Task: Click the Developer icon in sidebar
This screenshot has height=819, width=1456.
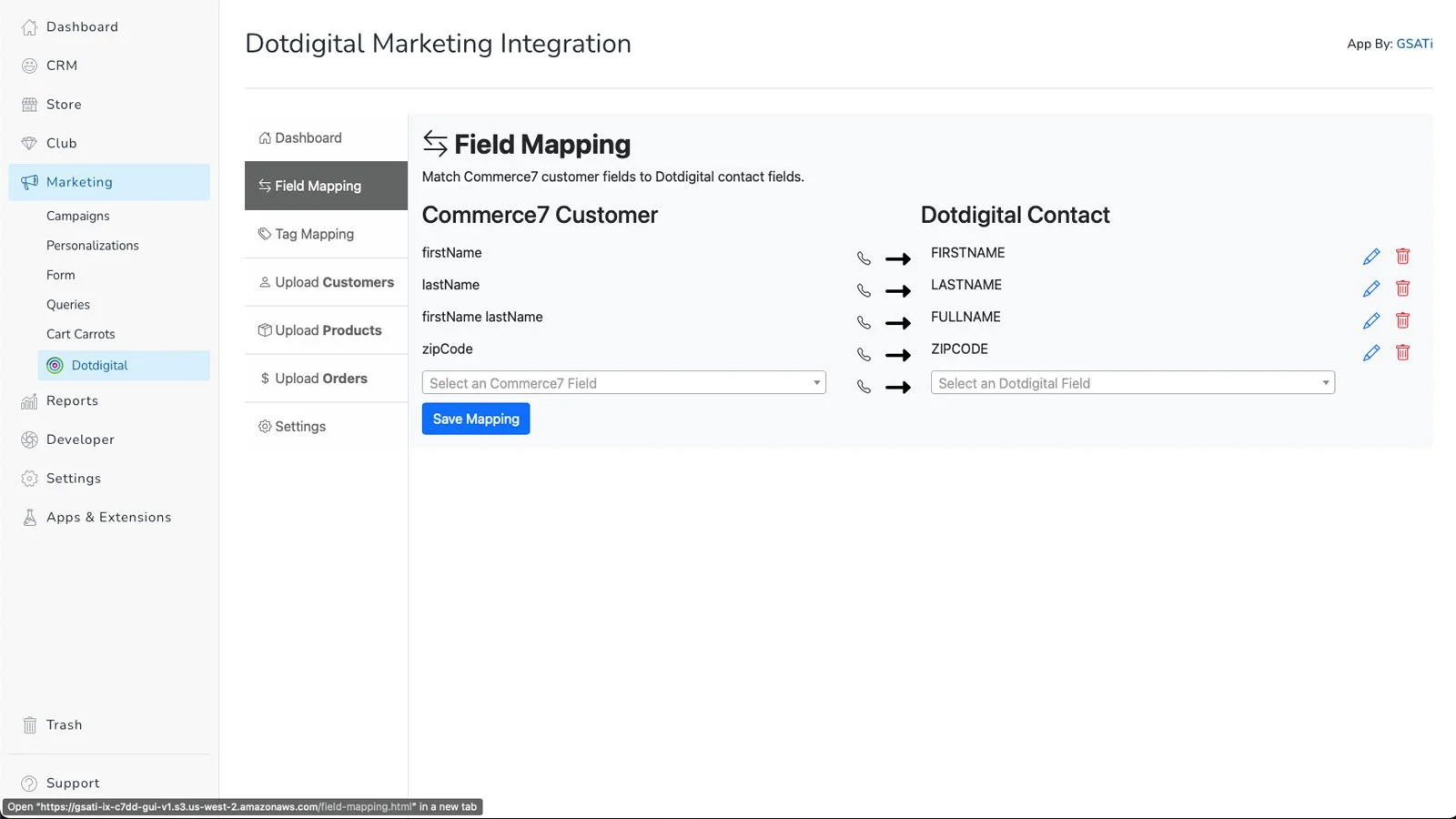Action: pyautogui.click(x=29, y=440)
